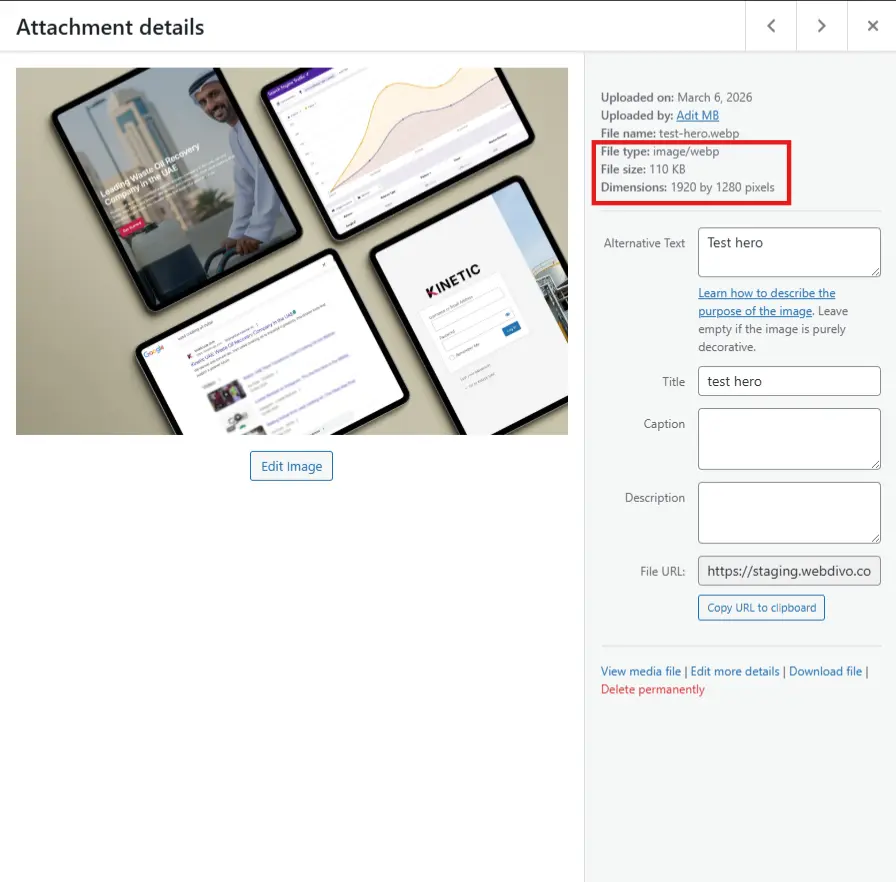Click the red-highlighted file info area
This screenshot has height=882, width=896.
point(691,175)
